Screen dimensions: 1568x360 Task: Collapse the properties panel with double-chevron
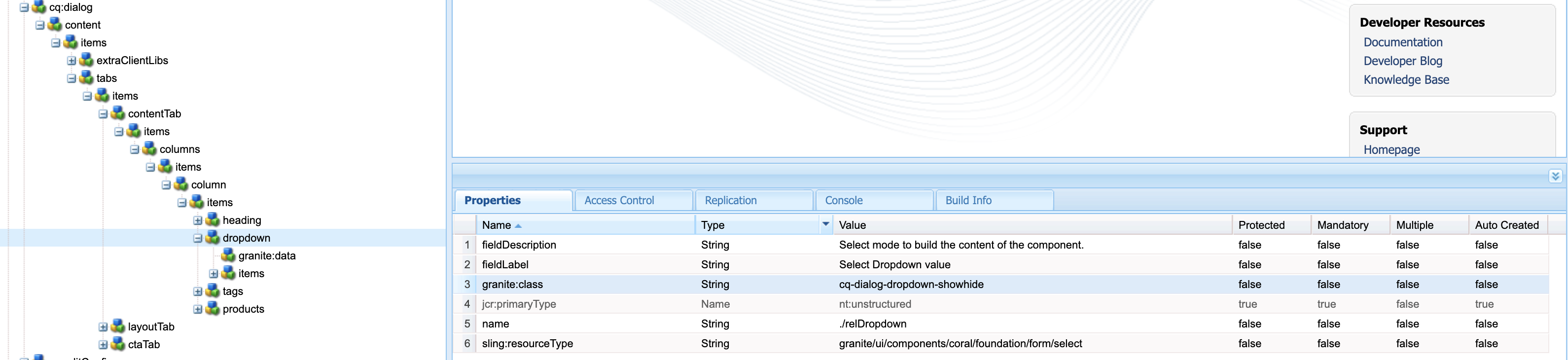click(1555, 176)
